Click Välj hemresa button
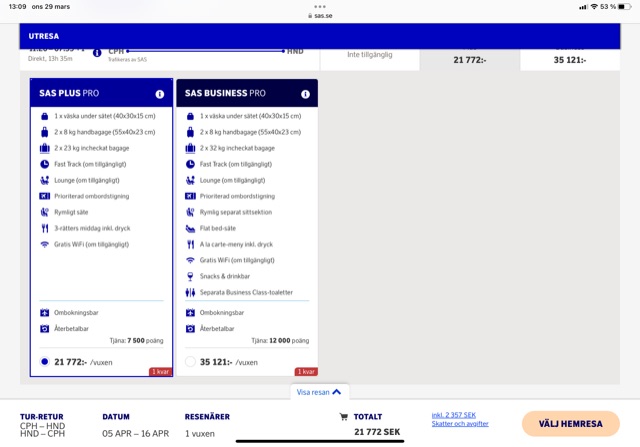 (x=570, y=424)
